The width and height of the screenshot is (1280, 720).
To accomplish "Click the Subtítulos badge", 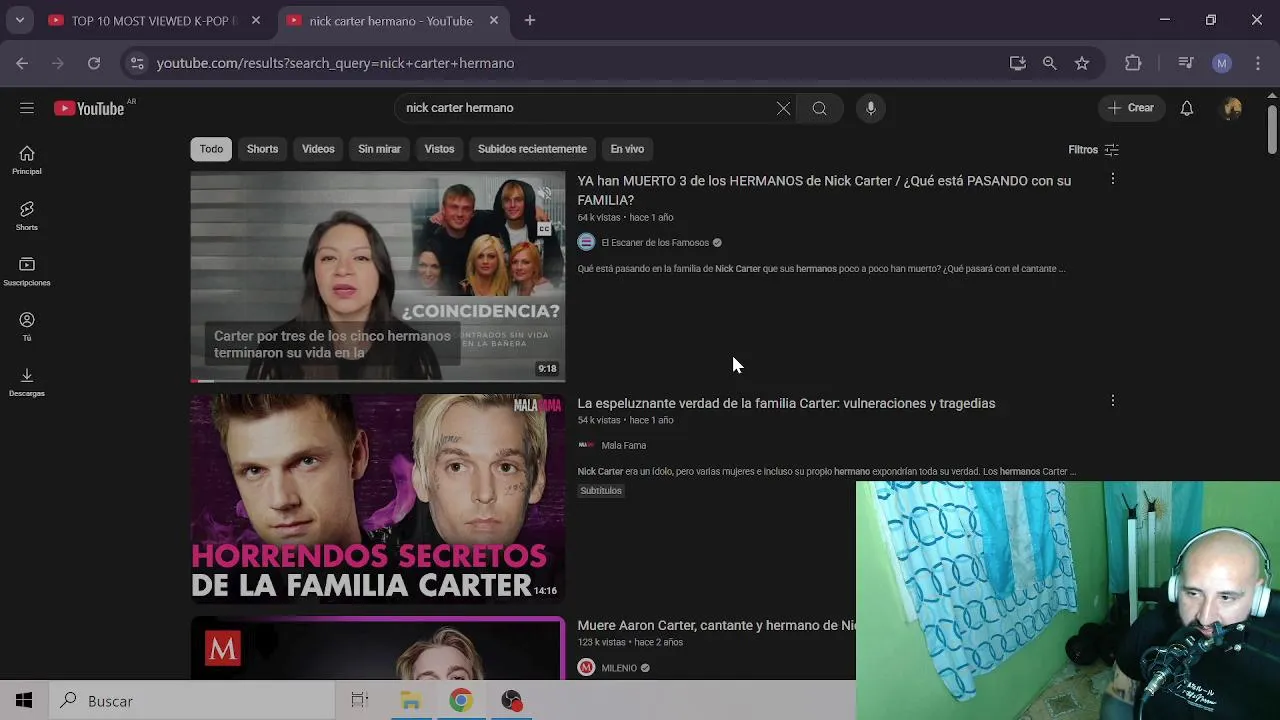I will 600,490.
